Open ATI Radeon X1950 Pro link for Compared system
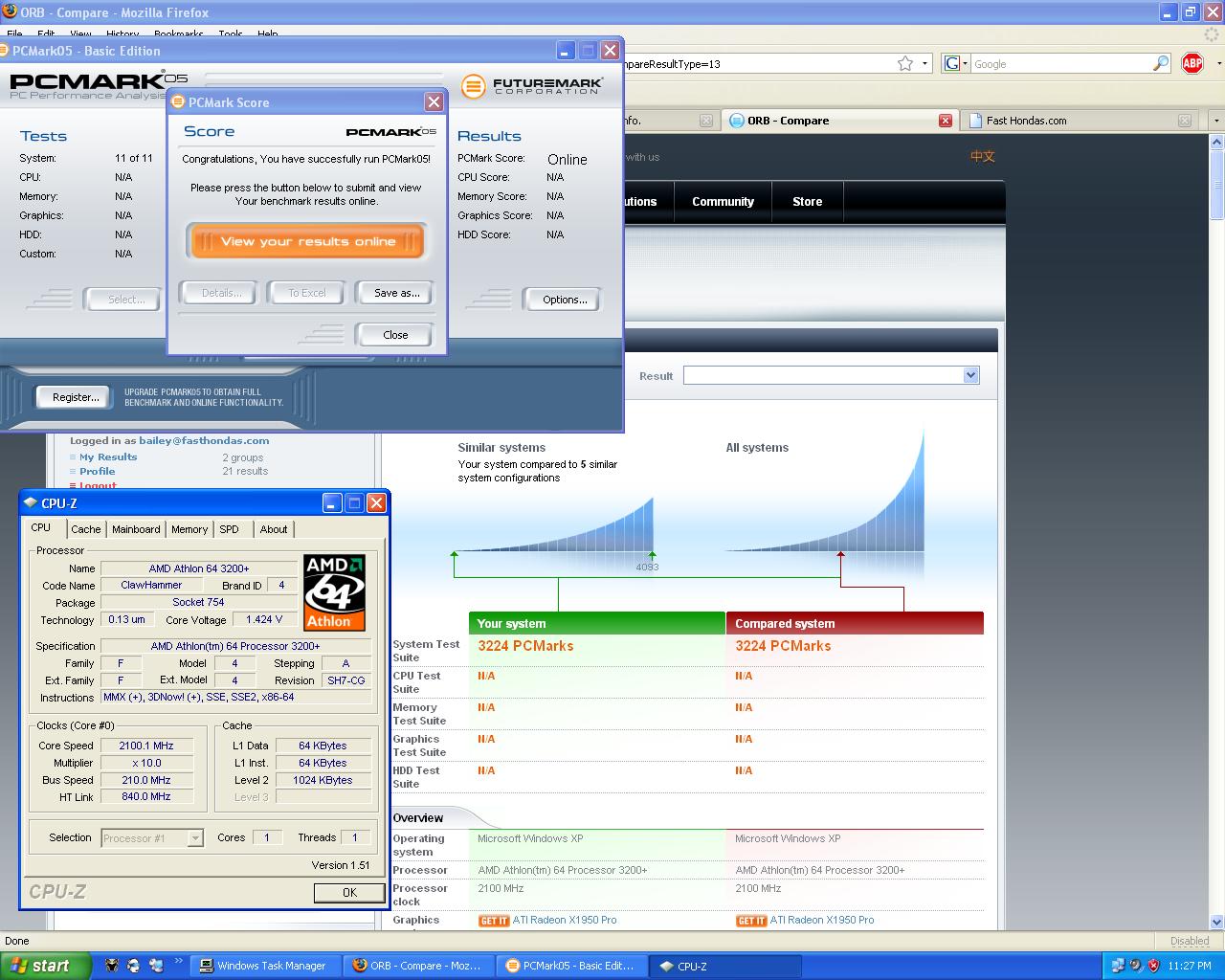The image size is (1225, 980). point(822,920)
